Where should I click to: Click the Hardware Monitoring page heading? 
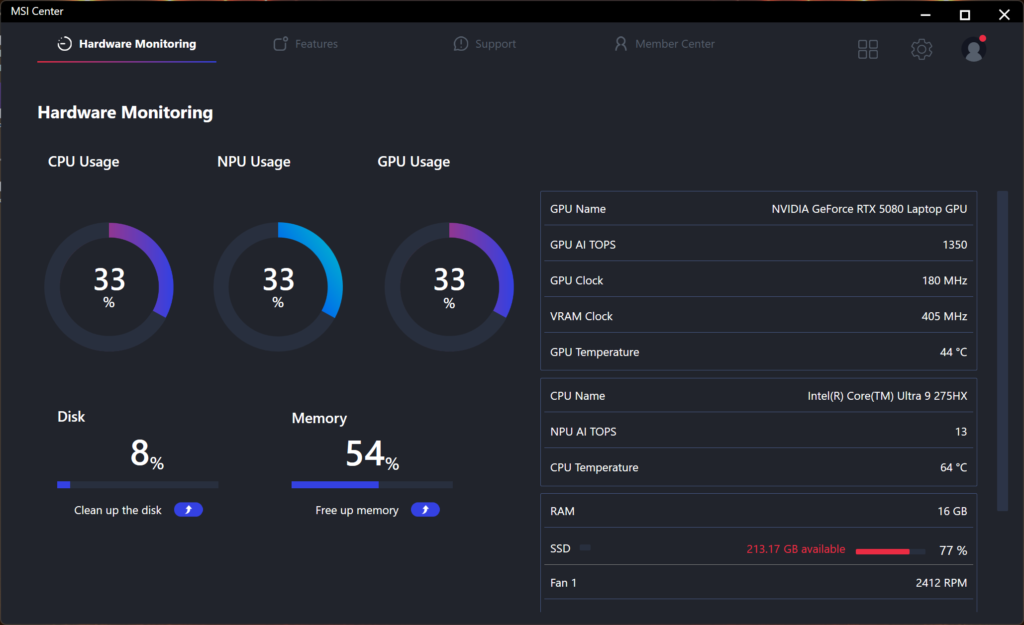click(x=125, y=112)
